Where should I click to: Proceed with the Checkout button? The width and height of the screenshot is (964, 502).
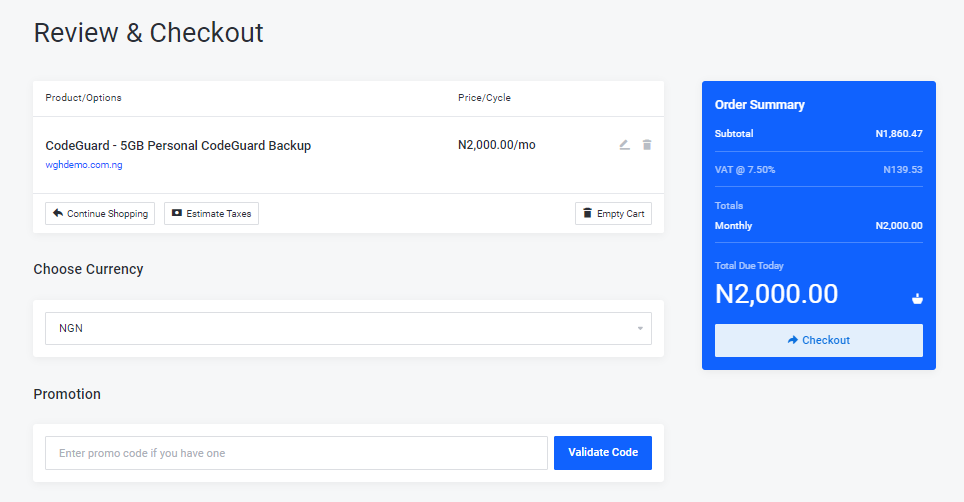pos(818,340)
